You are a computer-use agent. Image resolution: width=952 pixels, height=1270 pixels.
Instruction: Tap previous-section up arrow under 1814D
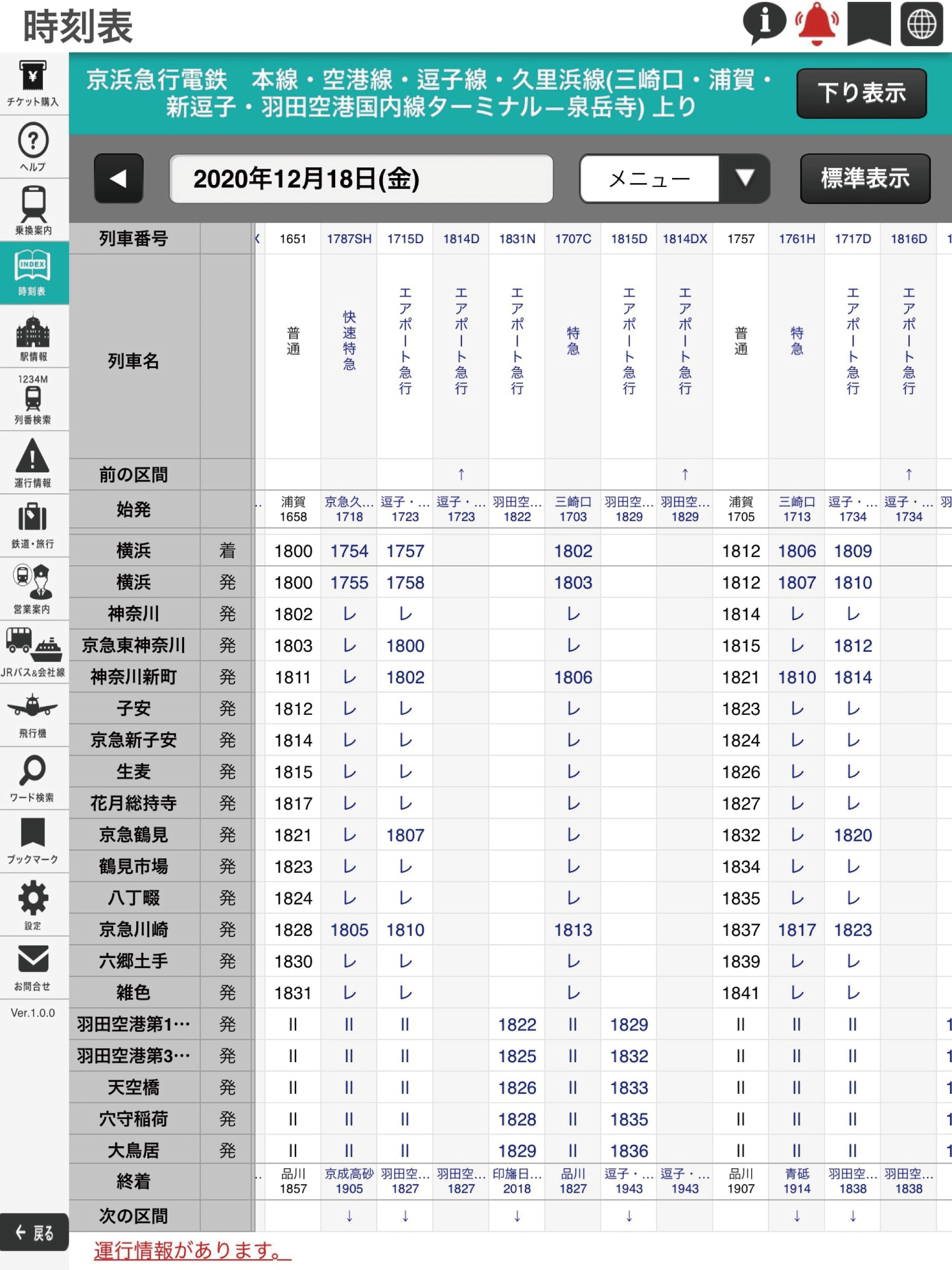coord(461,474)
